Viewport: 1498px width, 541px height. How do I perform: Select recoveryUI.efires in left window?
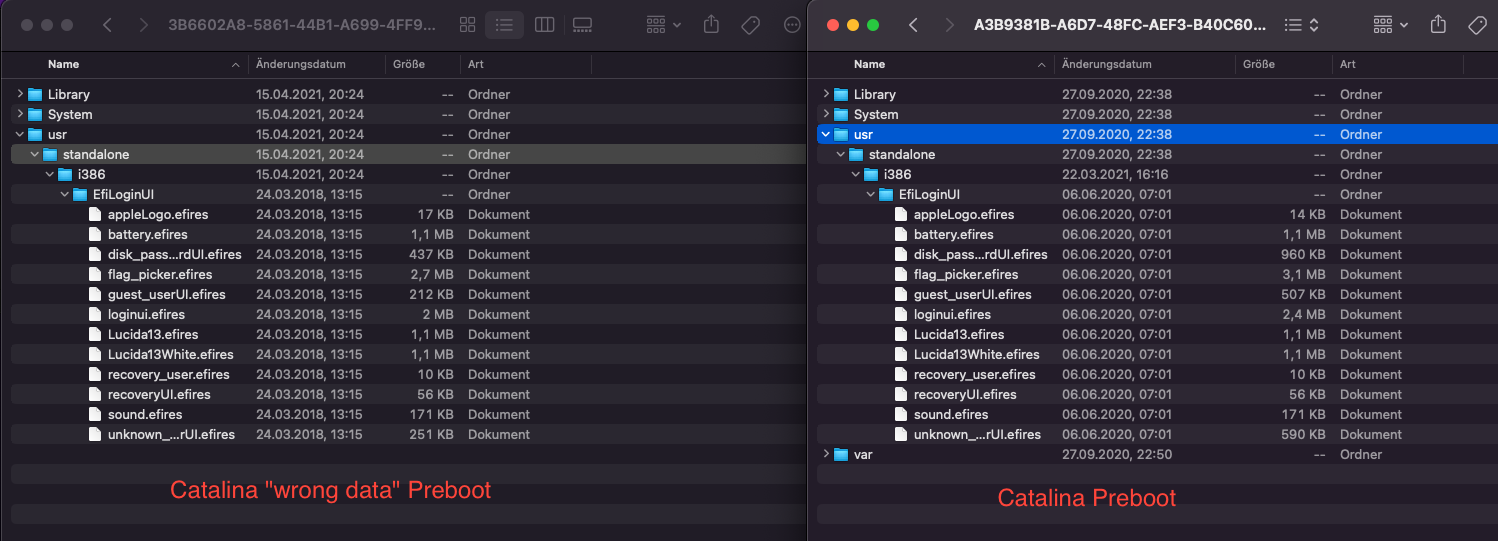(x=160, y=394)
